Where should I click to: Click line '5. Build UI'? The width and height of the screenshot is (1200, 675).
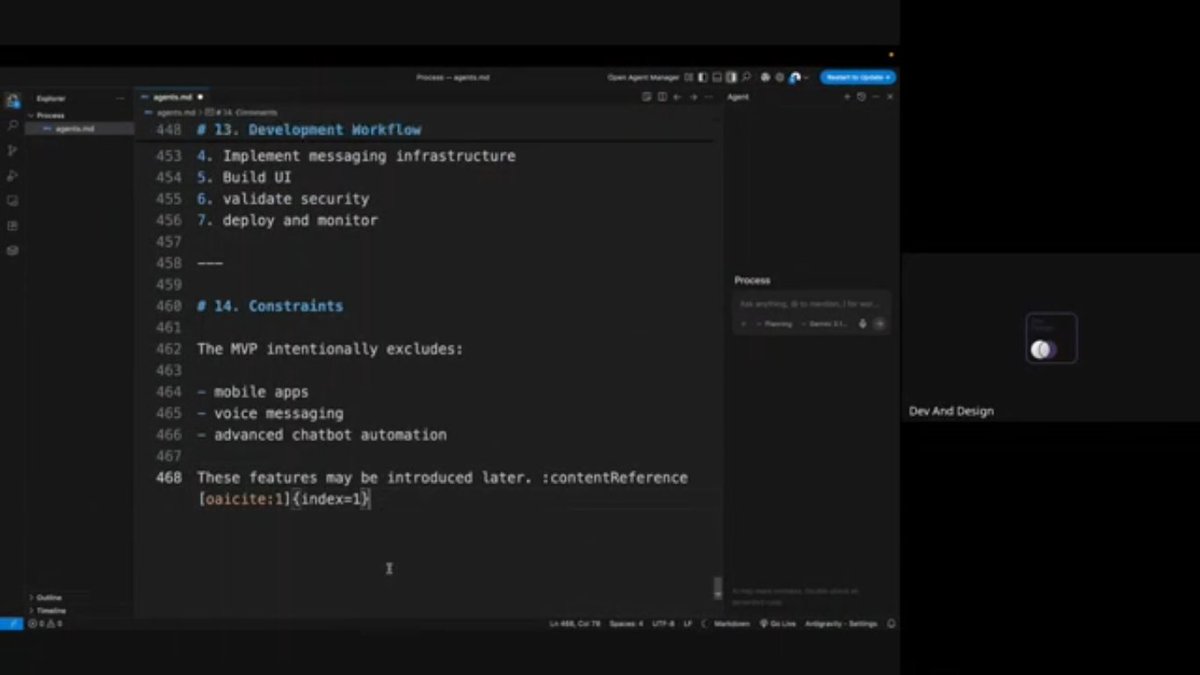click(244, 177)
